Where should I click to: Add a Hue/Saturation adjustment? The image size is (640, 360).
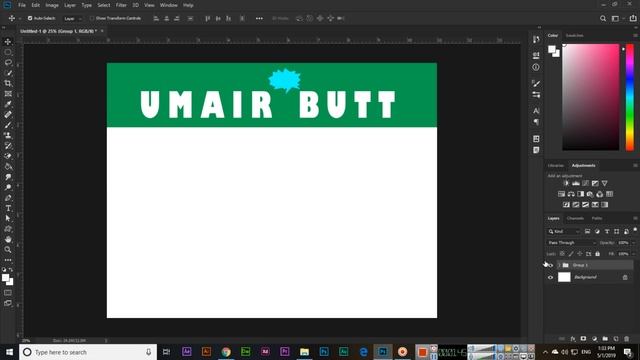(562, 194)
